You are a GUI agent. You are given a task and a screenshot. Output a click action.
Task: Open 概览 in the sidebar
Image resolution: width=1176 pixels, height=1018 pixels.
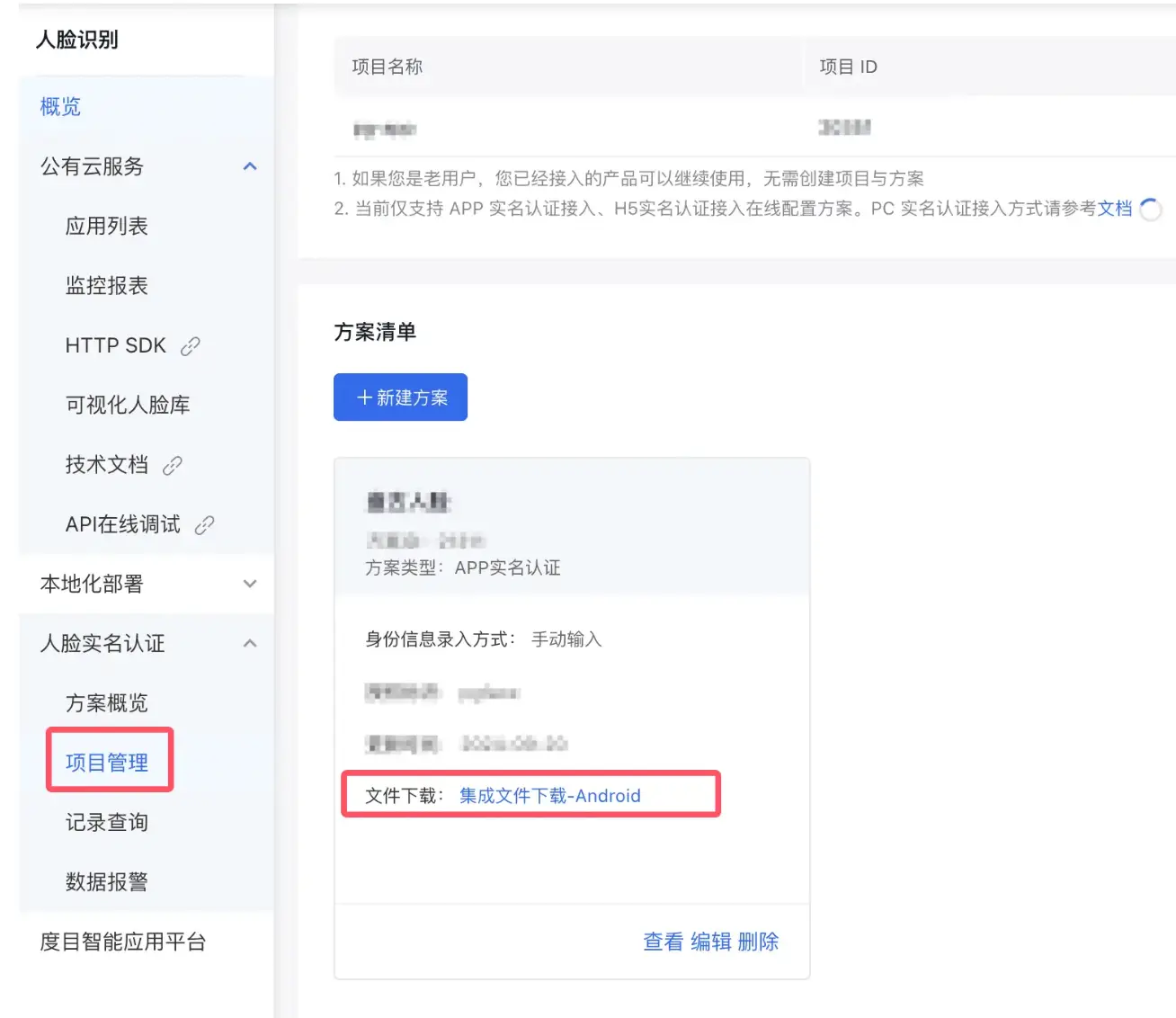60,107
